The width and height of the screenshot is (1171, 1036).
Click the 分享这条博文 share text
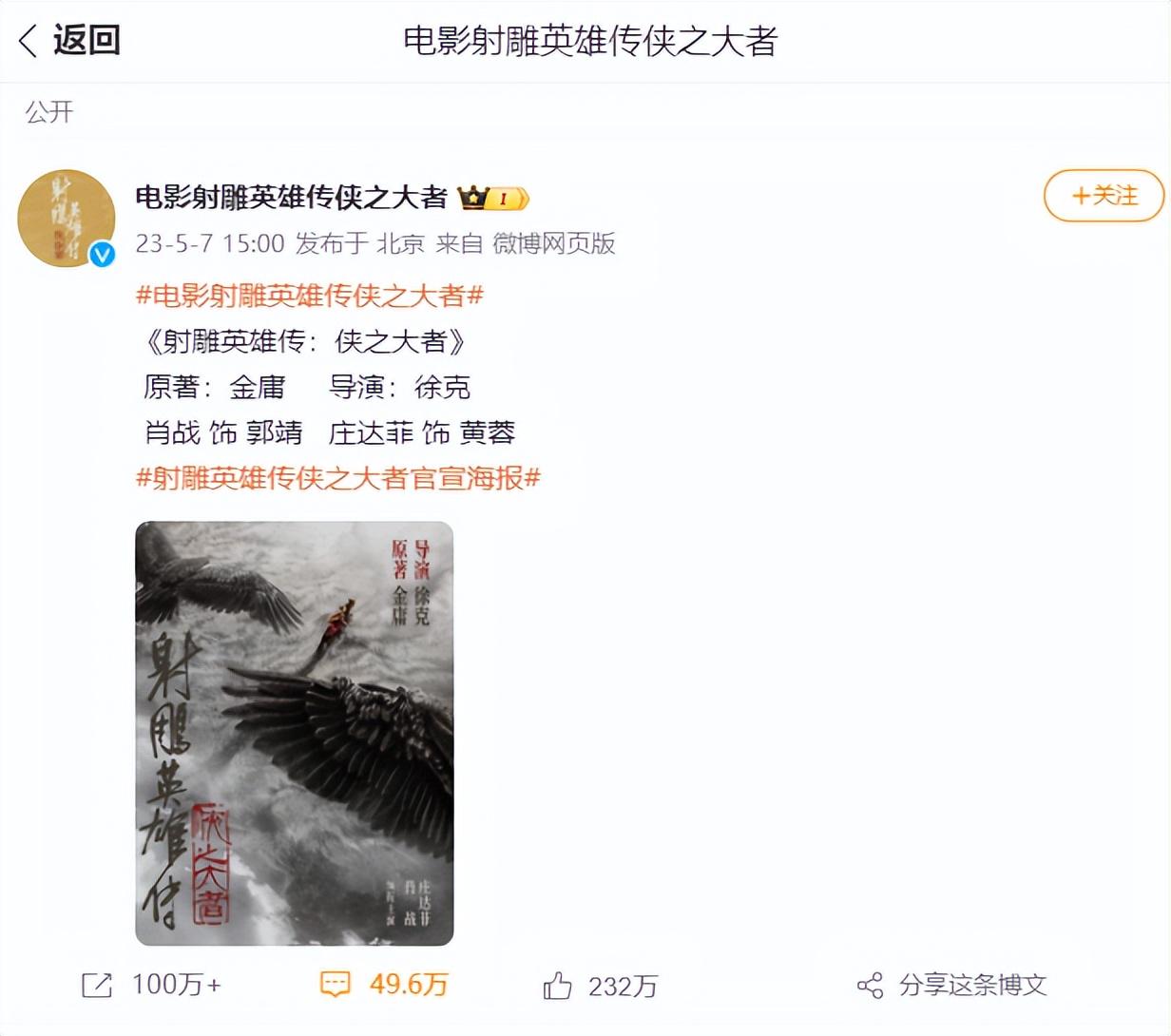tap(973, 986)
